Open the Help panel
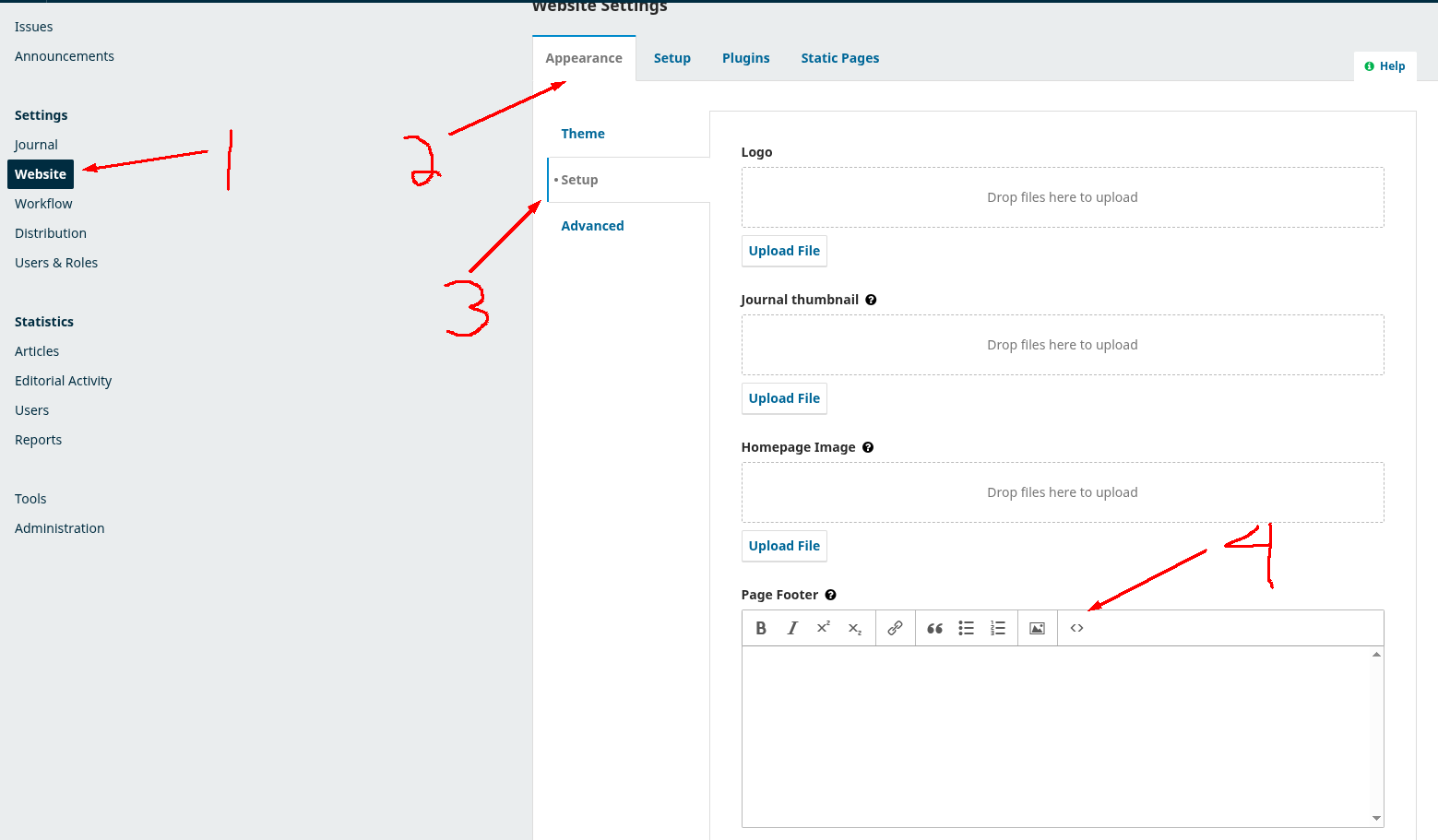 coord(1385,66)
